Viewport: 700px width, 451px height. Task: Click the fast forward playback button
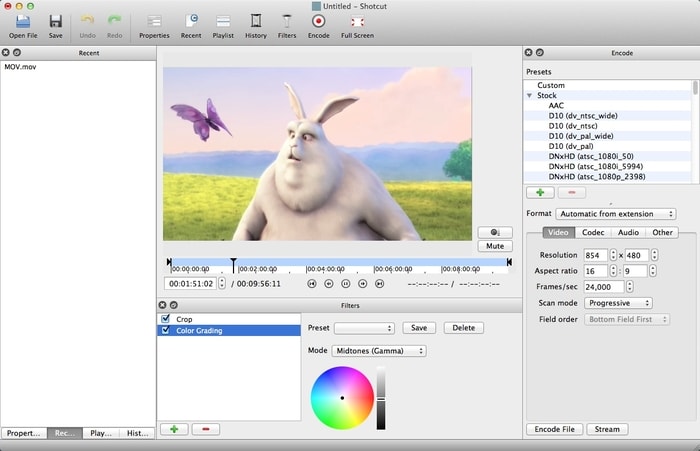pos(362,284)
